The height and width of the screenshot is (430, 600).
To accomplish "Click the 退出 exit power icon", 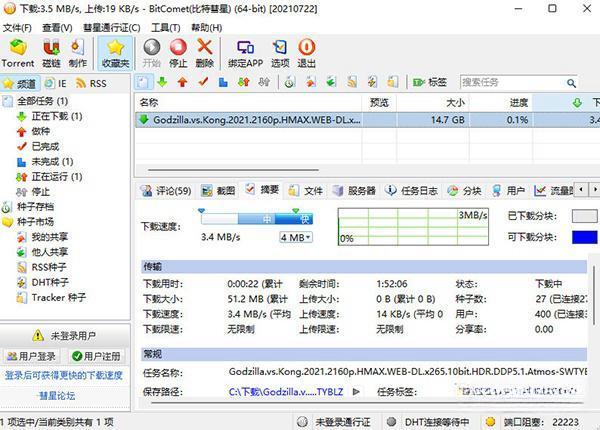I will pyautogui.click(x=306, y=49).
